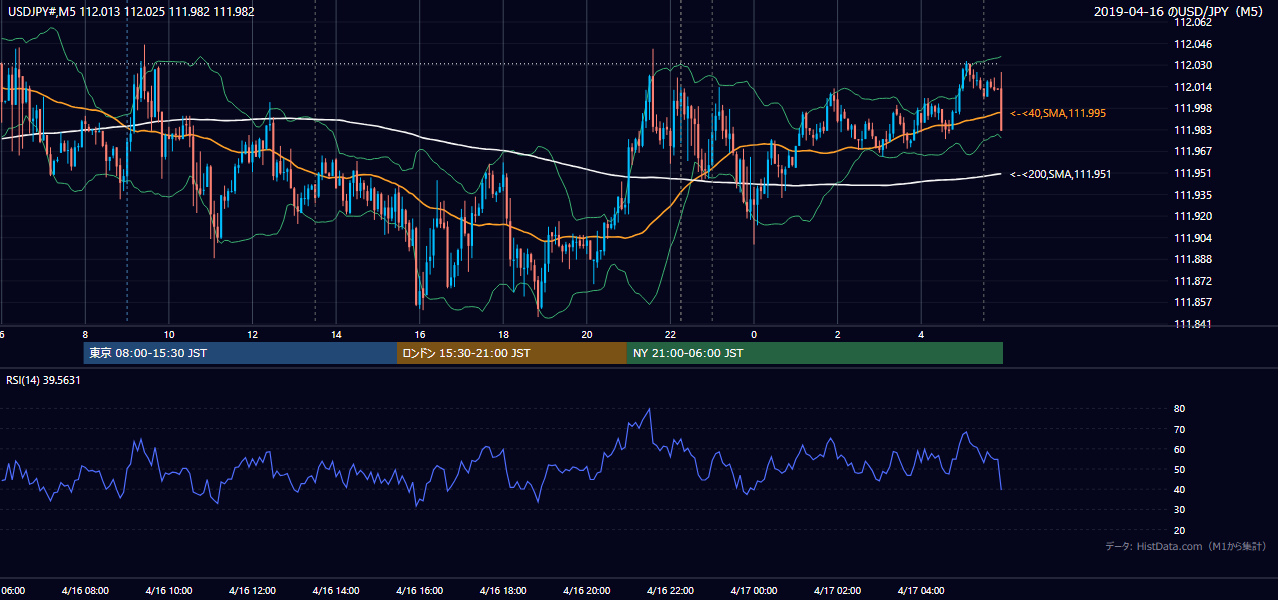Click the 4/16 18:00 date label
The image size is (1278, 600).
point(503,591)
